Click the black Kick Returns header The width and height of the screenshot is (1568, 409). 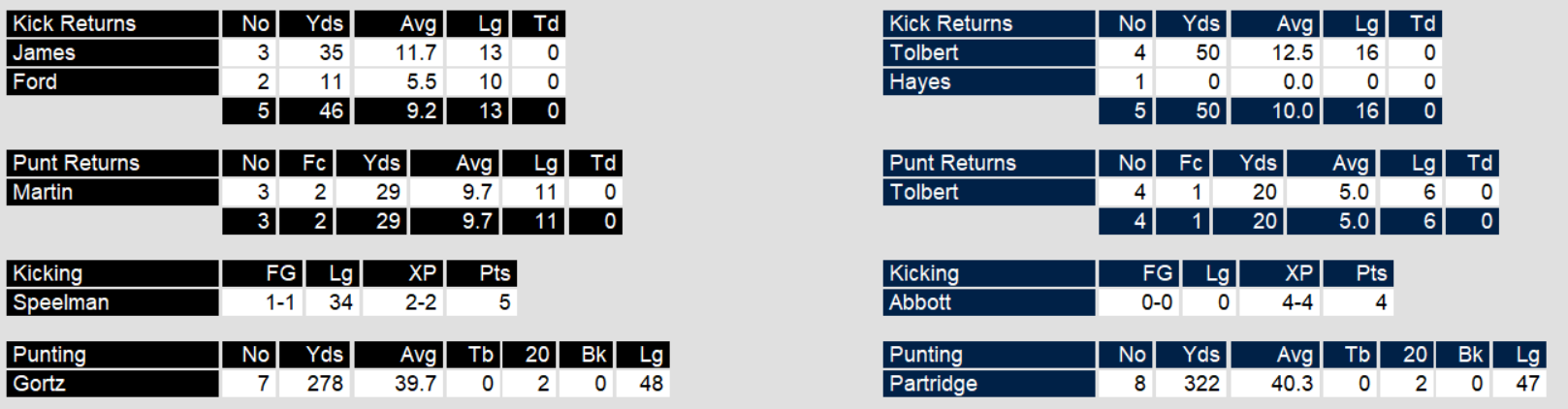click(x=74, y=23)
